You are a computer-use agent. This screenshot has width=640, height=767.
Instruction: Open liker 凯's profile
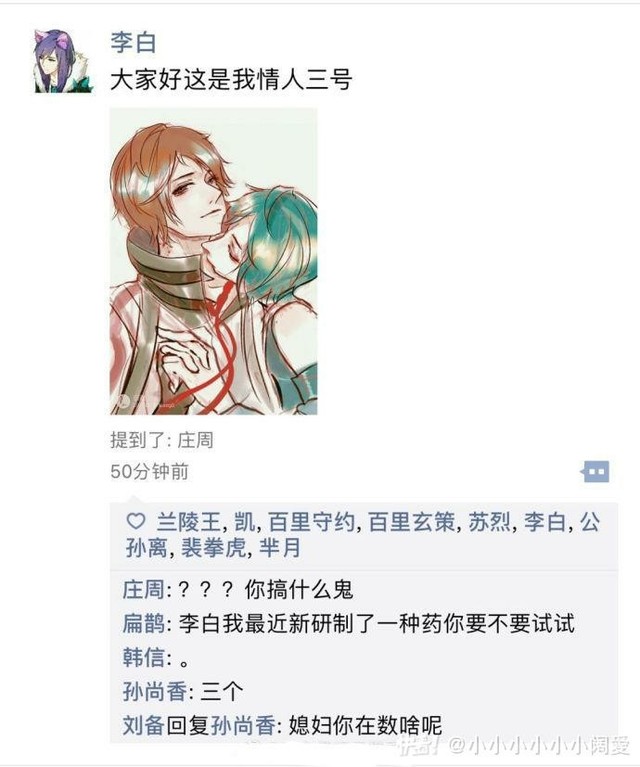245,522
